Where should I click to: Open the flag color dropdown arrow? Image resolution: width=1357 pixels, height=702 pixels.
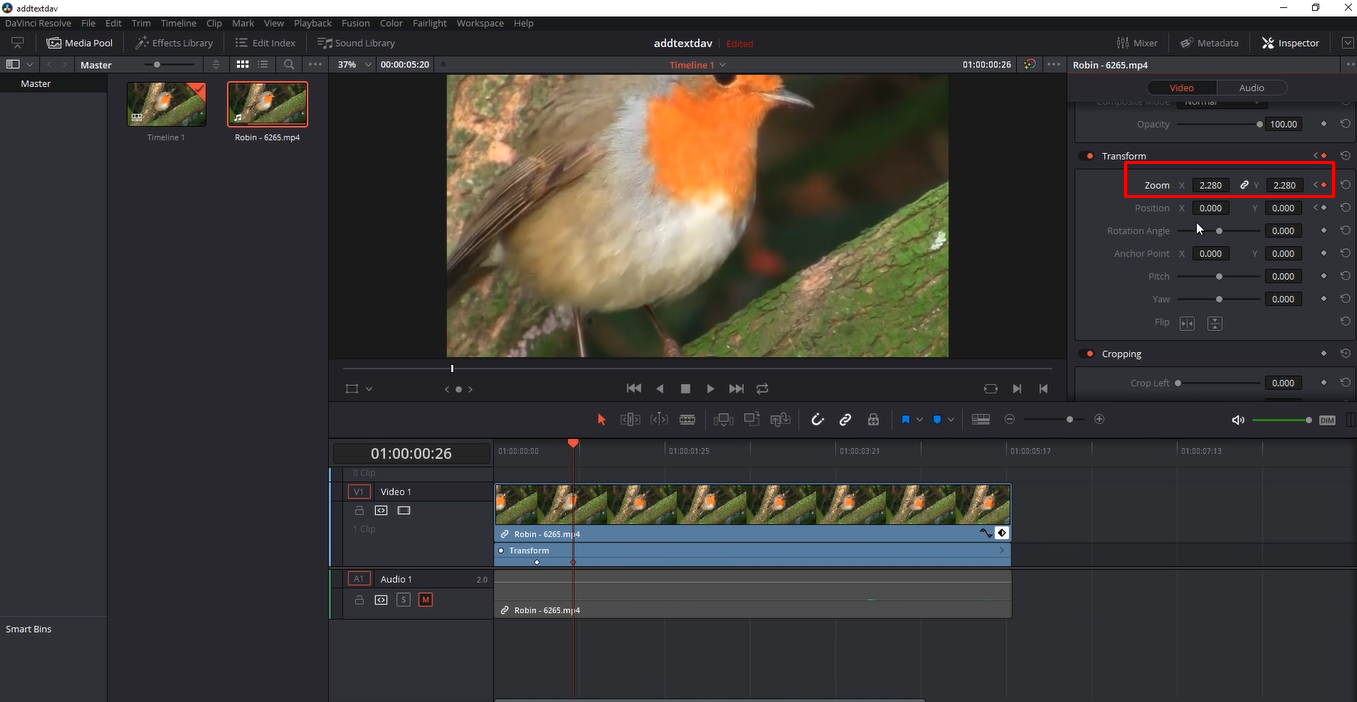[952, 419]
